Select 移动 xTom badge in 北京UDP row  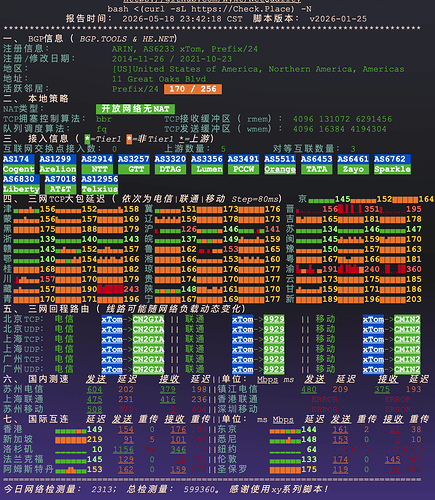pos(373,329)
